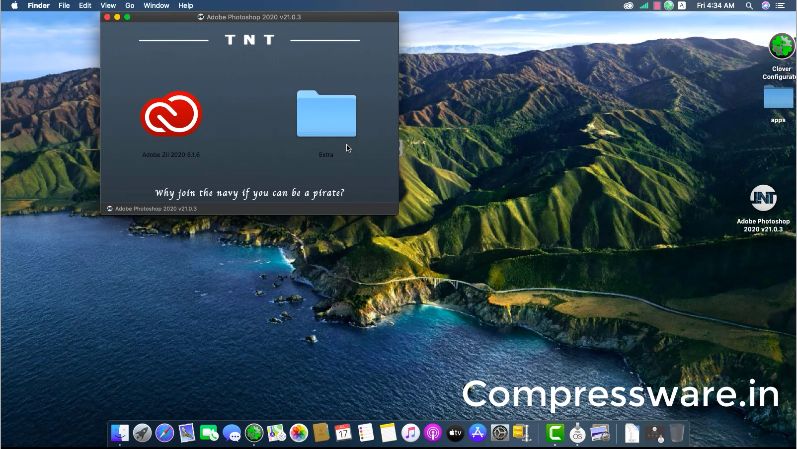Open the yellow archive utility Dock icon
797x449 pixels.
pos(522,433)
